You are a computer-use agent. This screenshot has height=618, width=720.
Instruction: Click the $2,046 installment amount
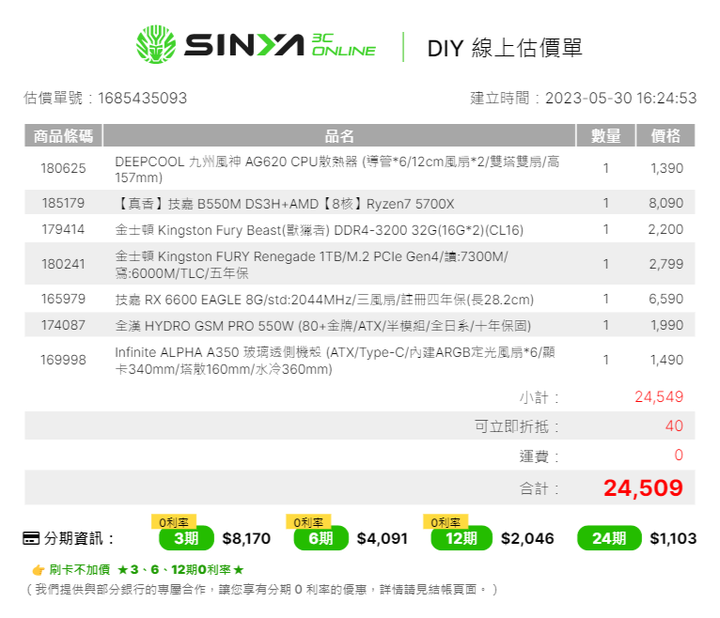(528, 538)
